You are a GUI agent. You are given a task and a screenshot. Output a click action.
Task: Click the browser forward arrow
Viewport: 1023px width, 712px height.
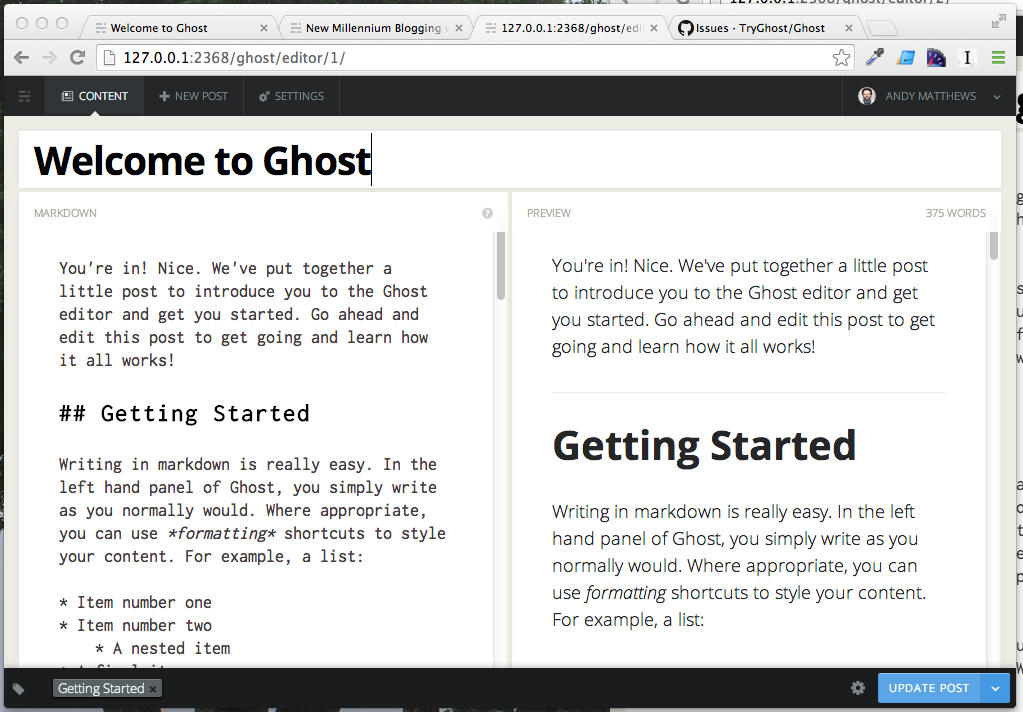tap(49, 57)
